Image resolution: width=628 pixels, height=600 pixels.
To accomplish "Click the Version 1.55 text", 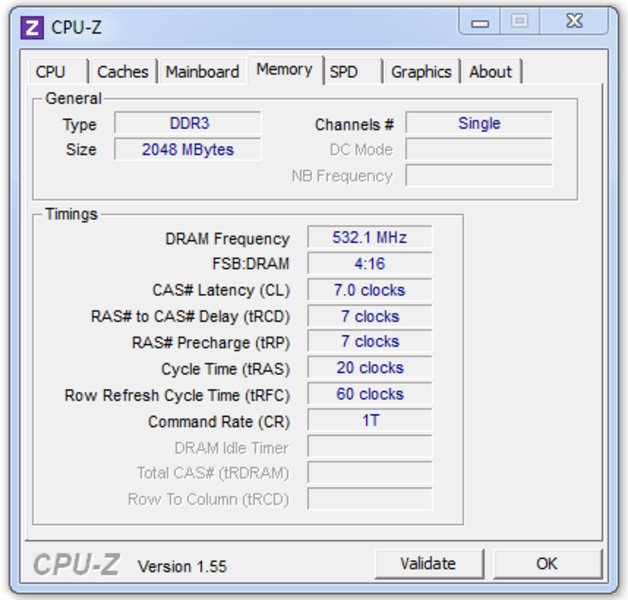I will pos(182,566).
